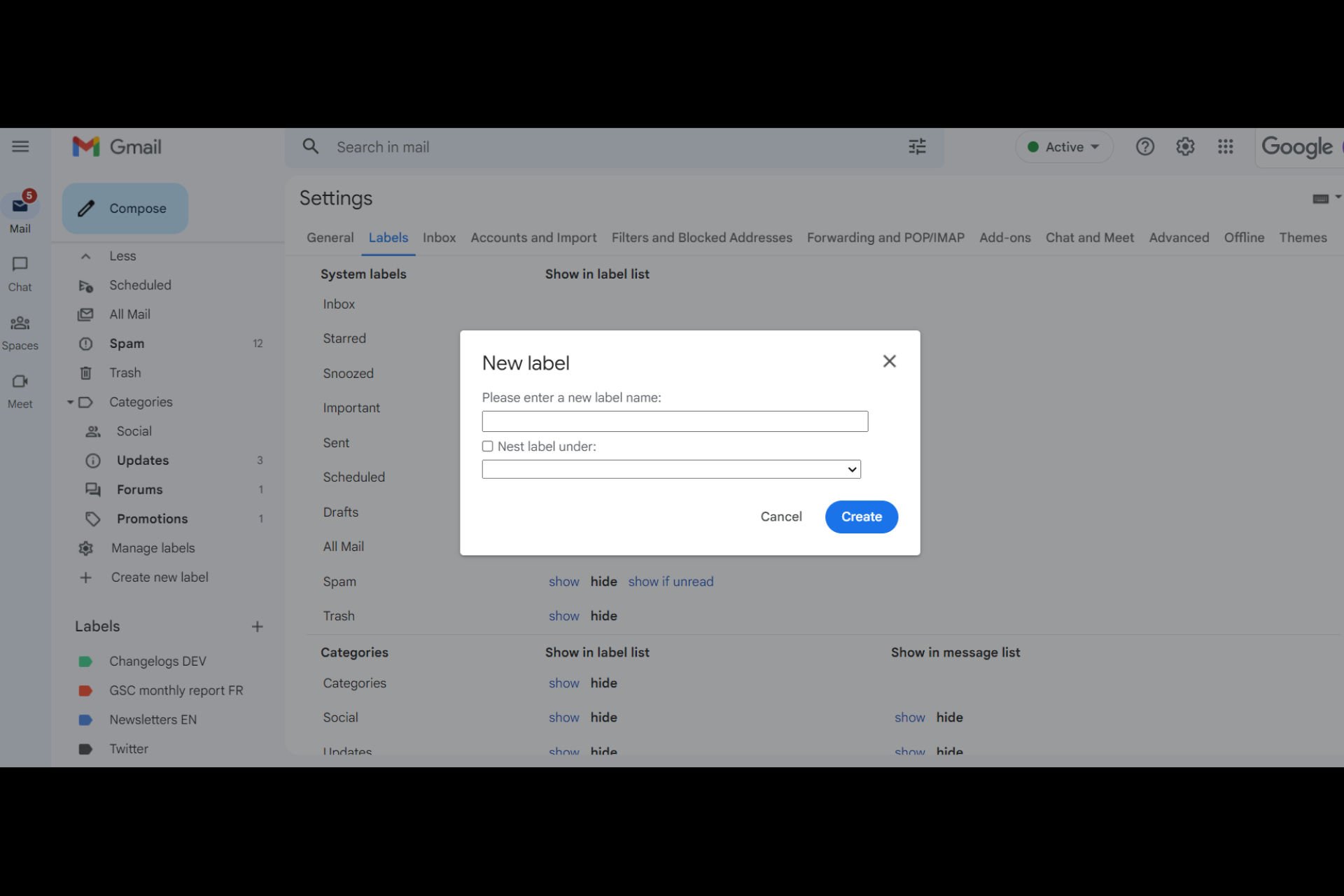Open the input tools dropdown arrow
The width and height of the screenshot is (1344, 896).
[x=1338, y=197]
